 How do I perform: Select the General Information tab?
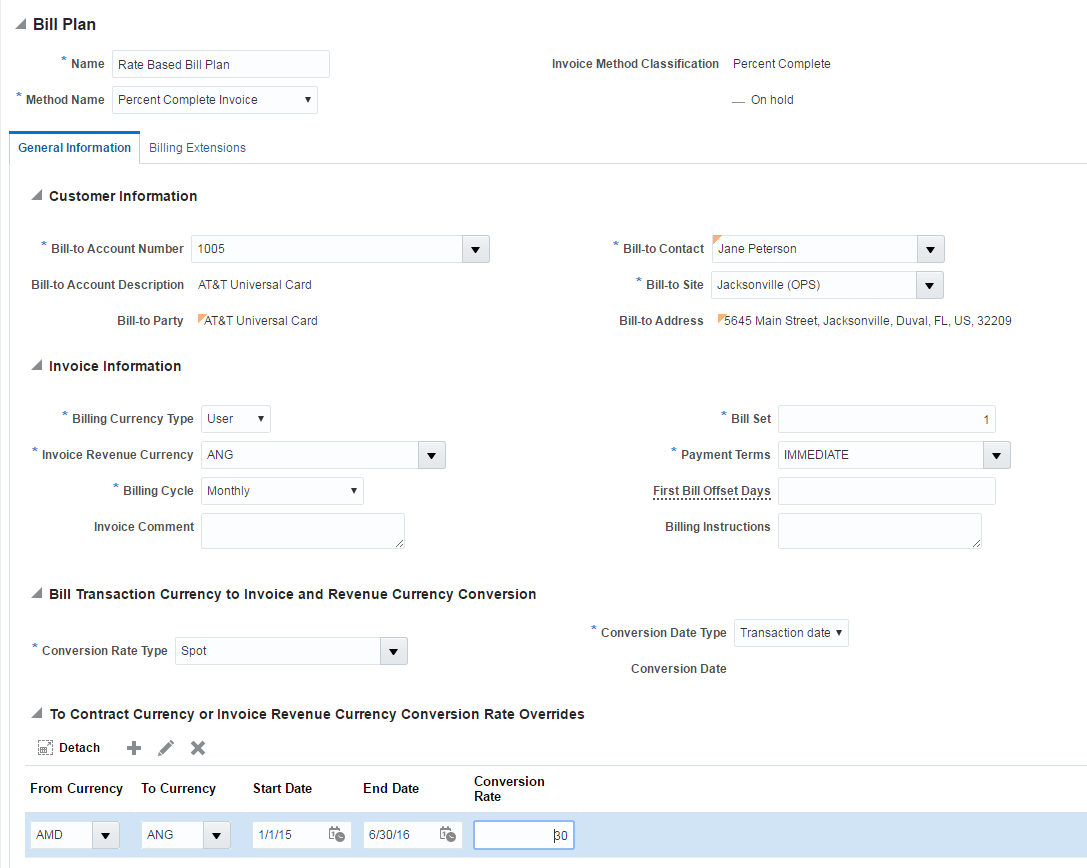[x=74, y=148]
